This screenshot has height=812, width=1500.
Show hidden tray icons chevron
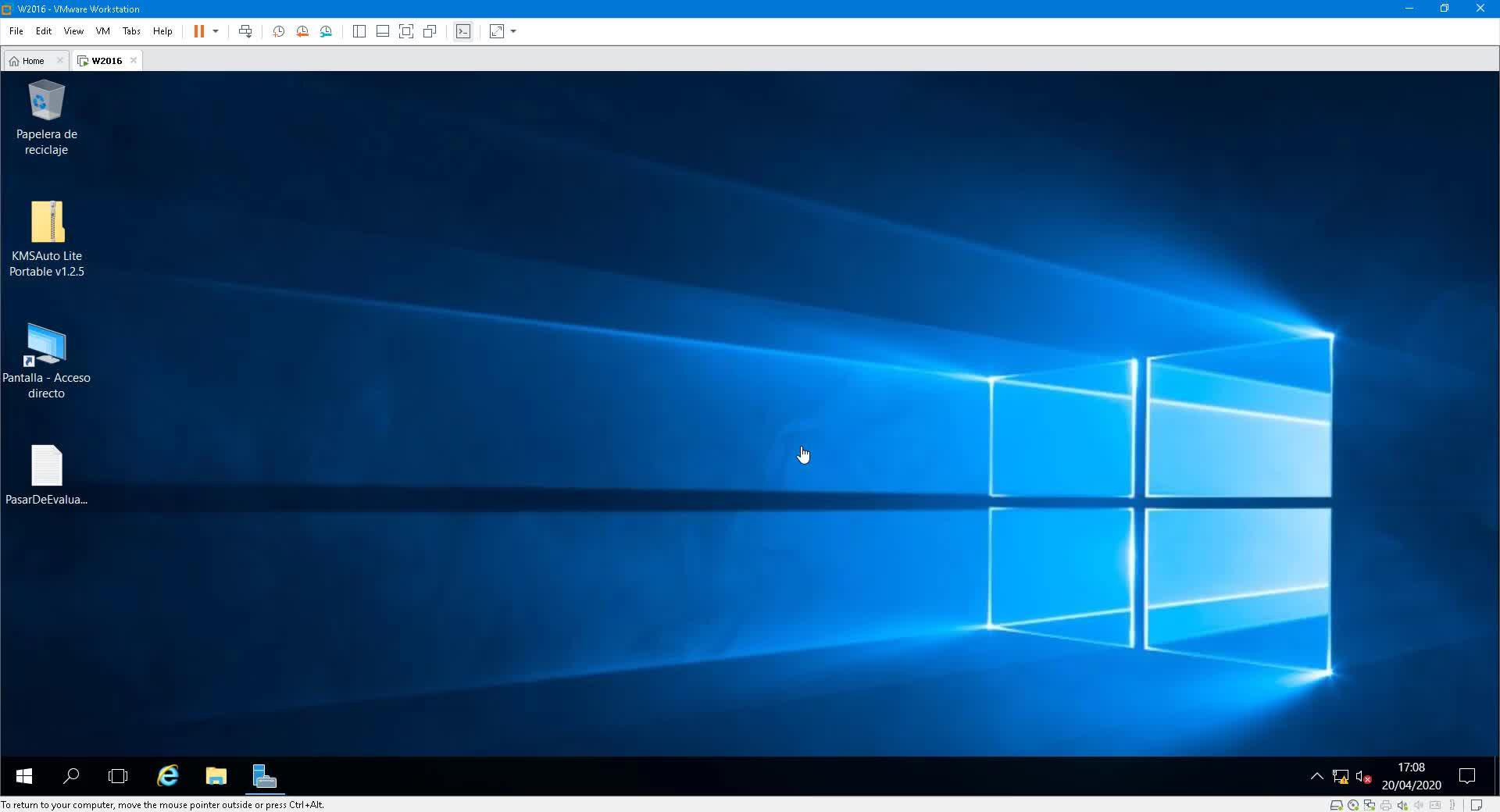coord(1316,776)
